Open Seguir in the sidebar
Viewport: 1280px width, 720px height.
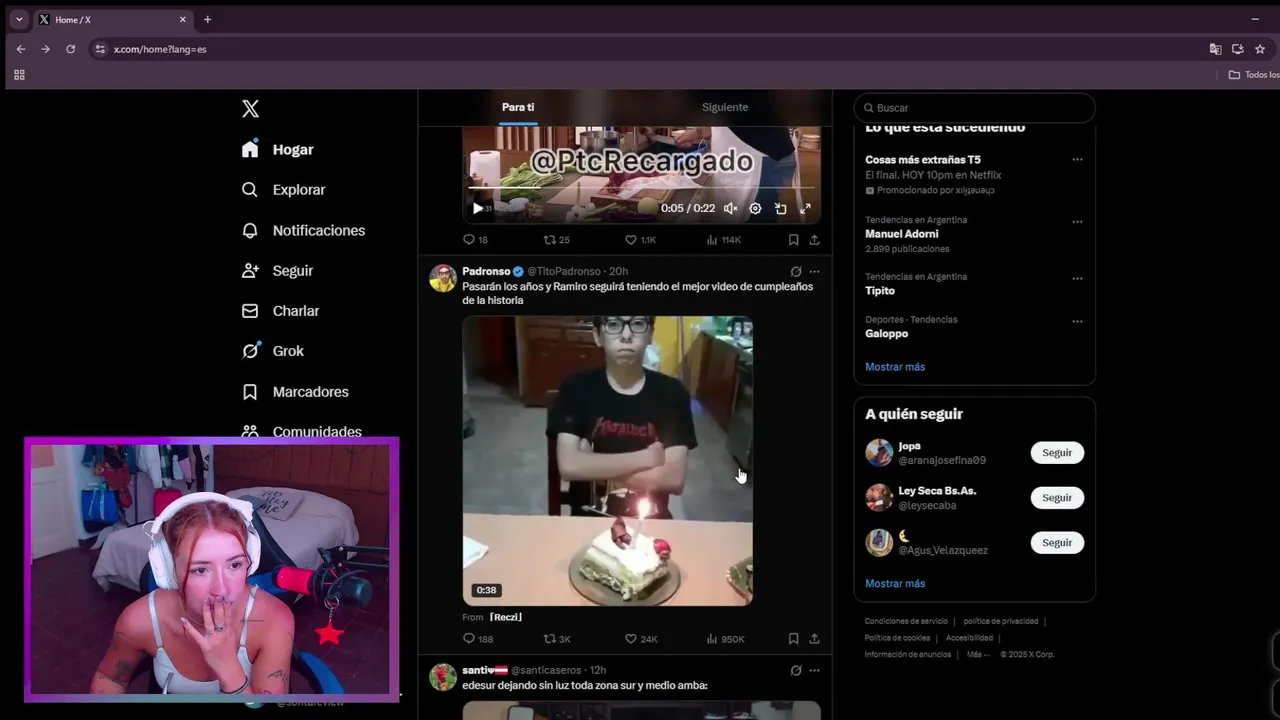coord(277,271)
